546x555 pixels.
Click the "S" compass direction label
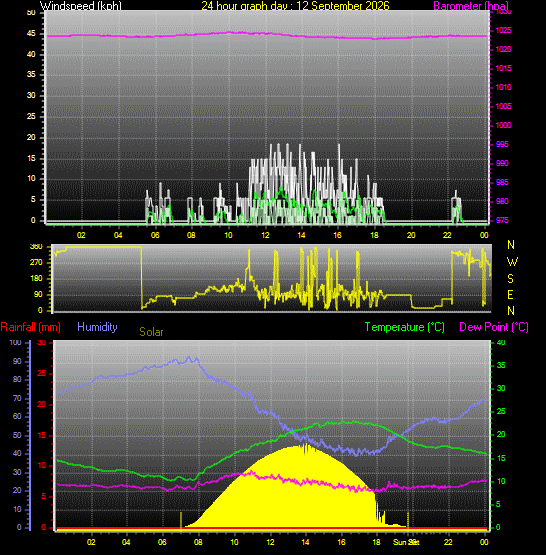510,279
